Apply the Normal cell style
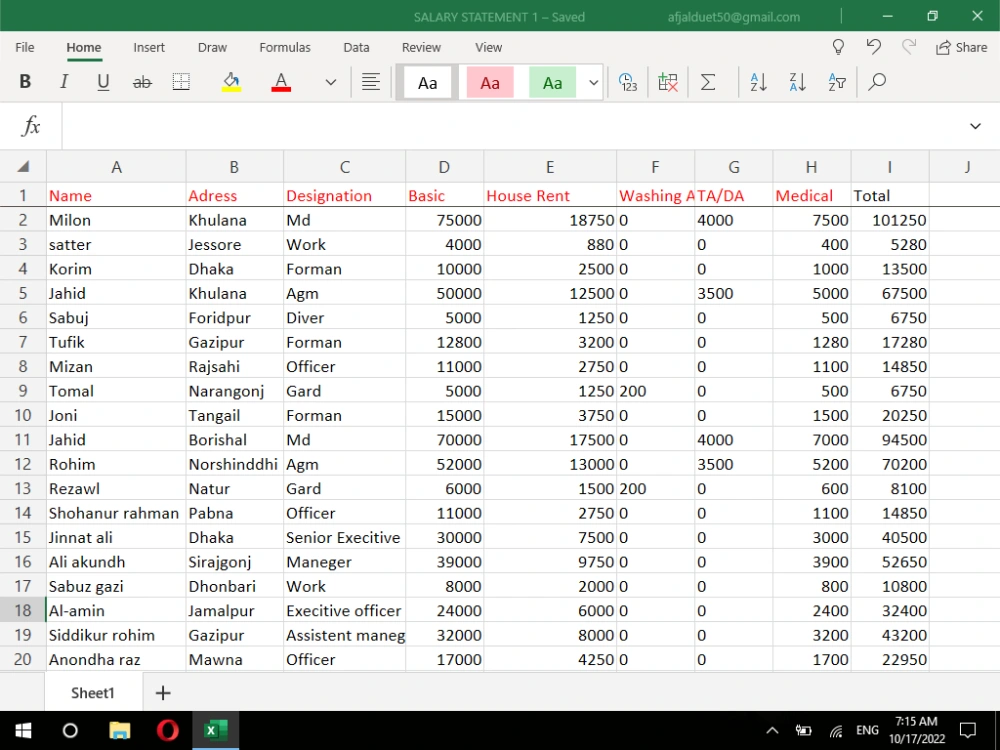Viewport: 1000px width, 750px height. pos(427,82)
